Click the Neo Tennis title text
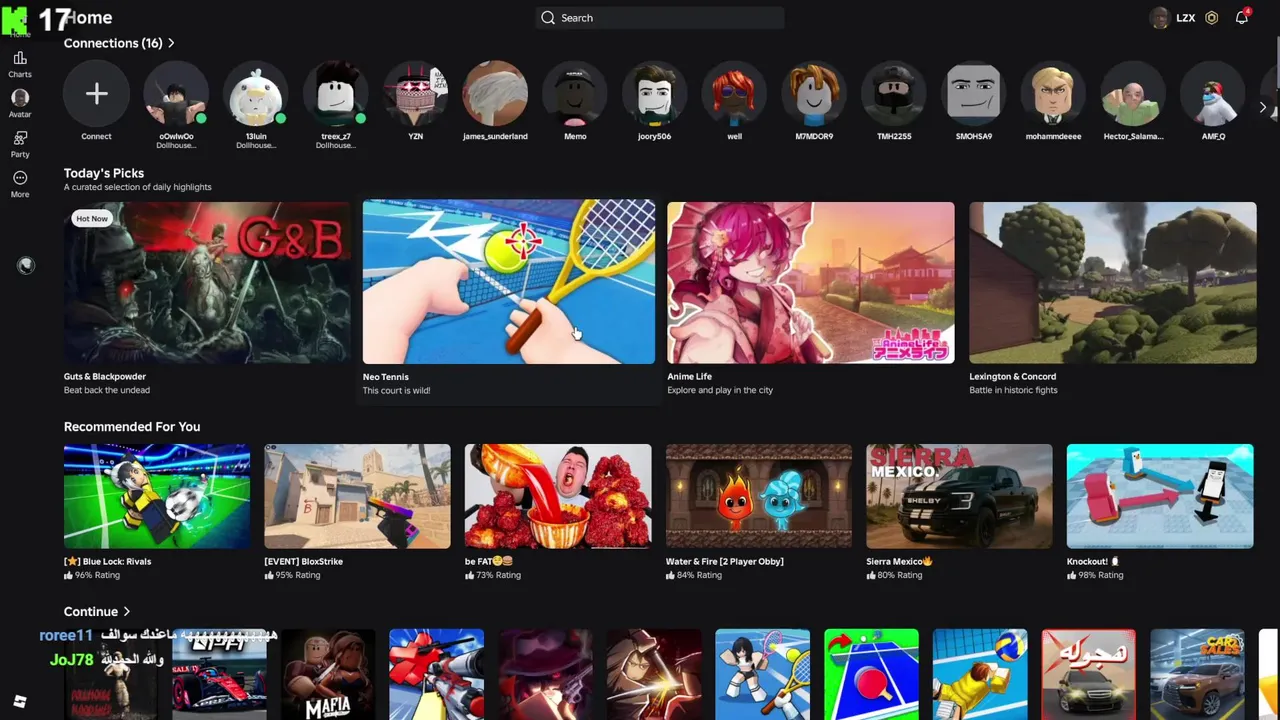 [x=386, y=377]
